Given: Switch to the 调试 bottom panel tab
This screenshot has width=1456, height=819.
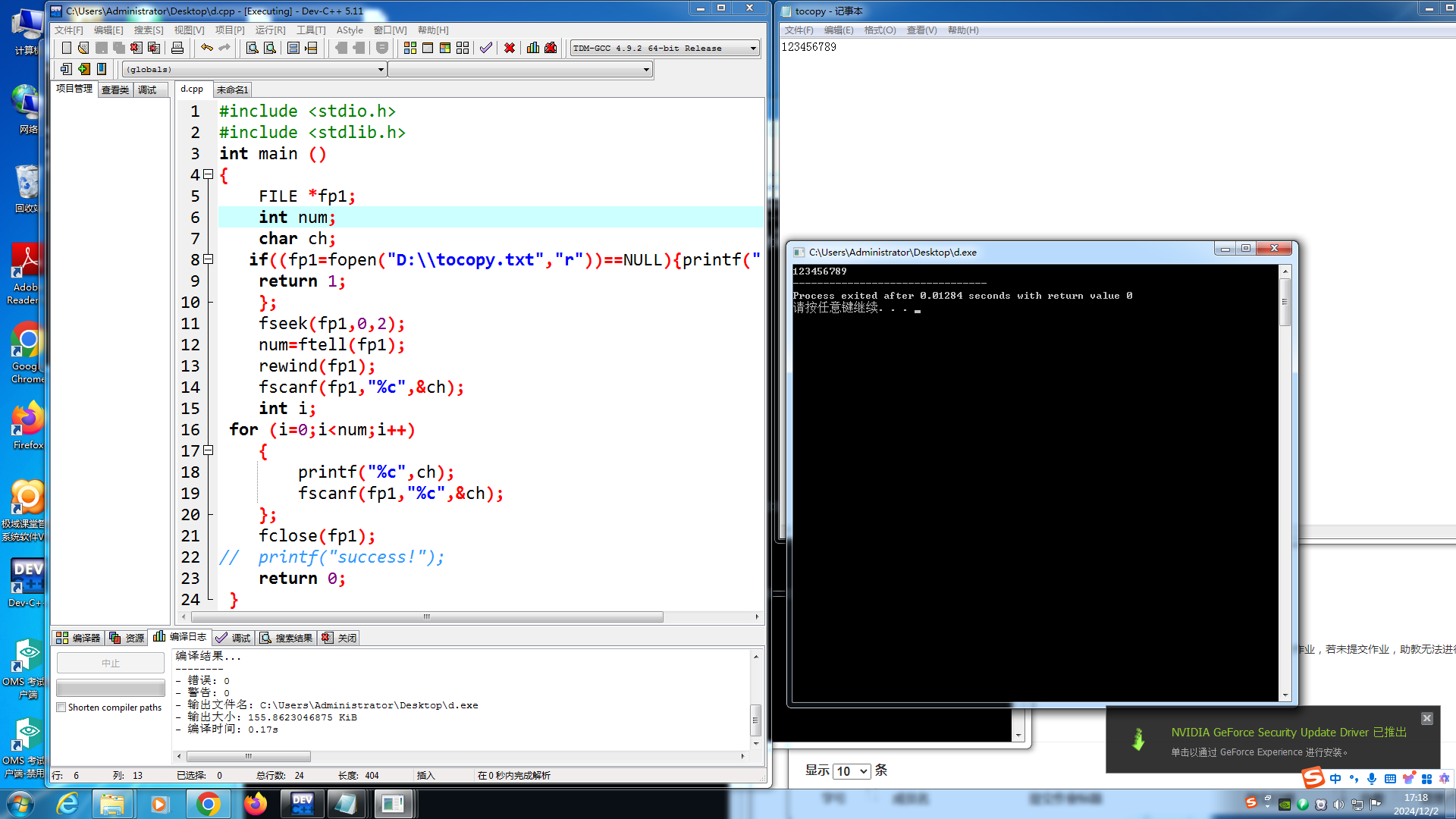Looking at the screenshot, I should (234, 638).
